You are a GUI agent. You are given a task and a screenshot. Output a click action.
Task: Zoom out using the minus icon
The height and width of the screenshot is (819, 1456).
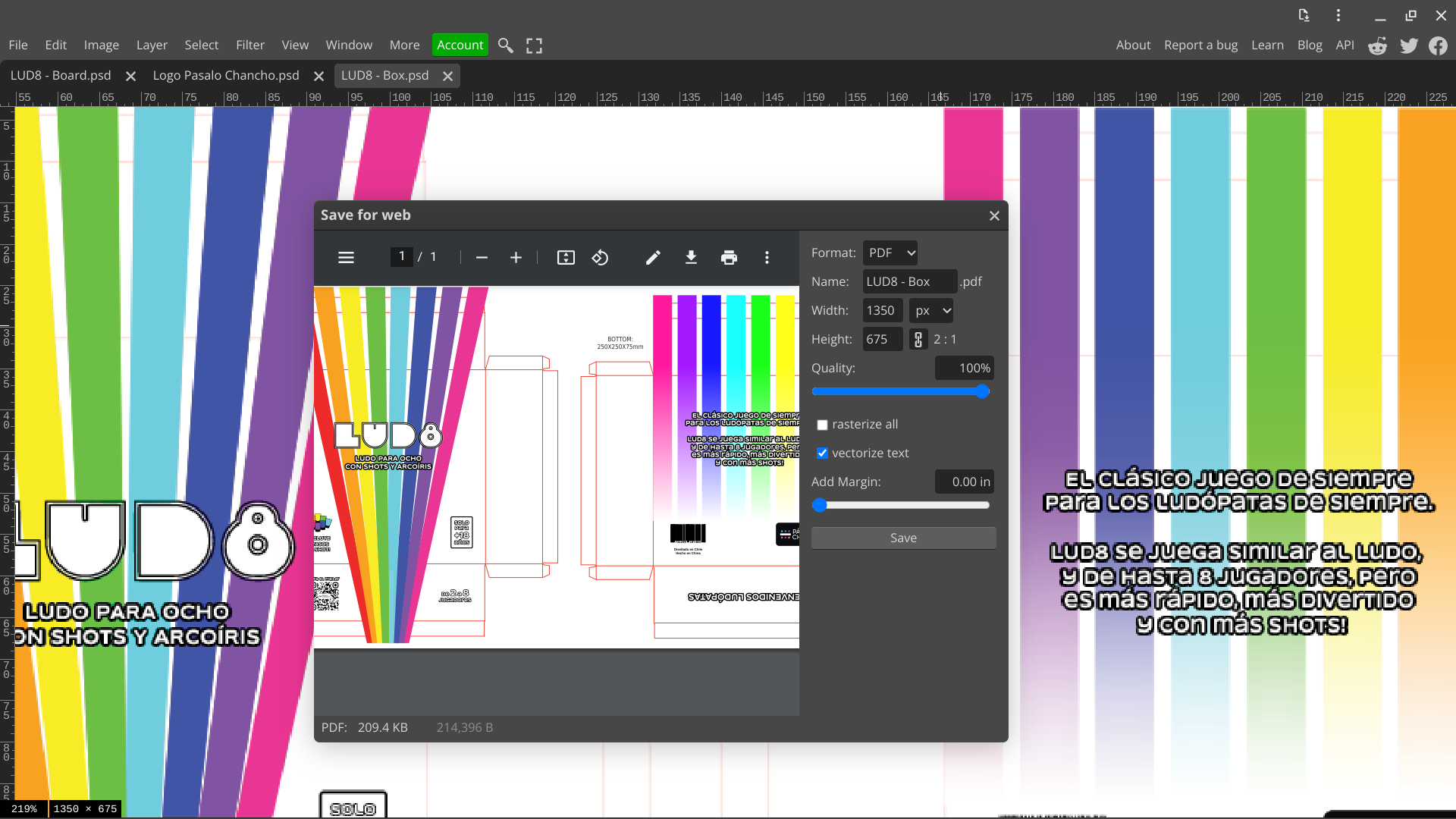(482, 258)
